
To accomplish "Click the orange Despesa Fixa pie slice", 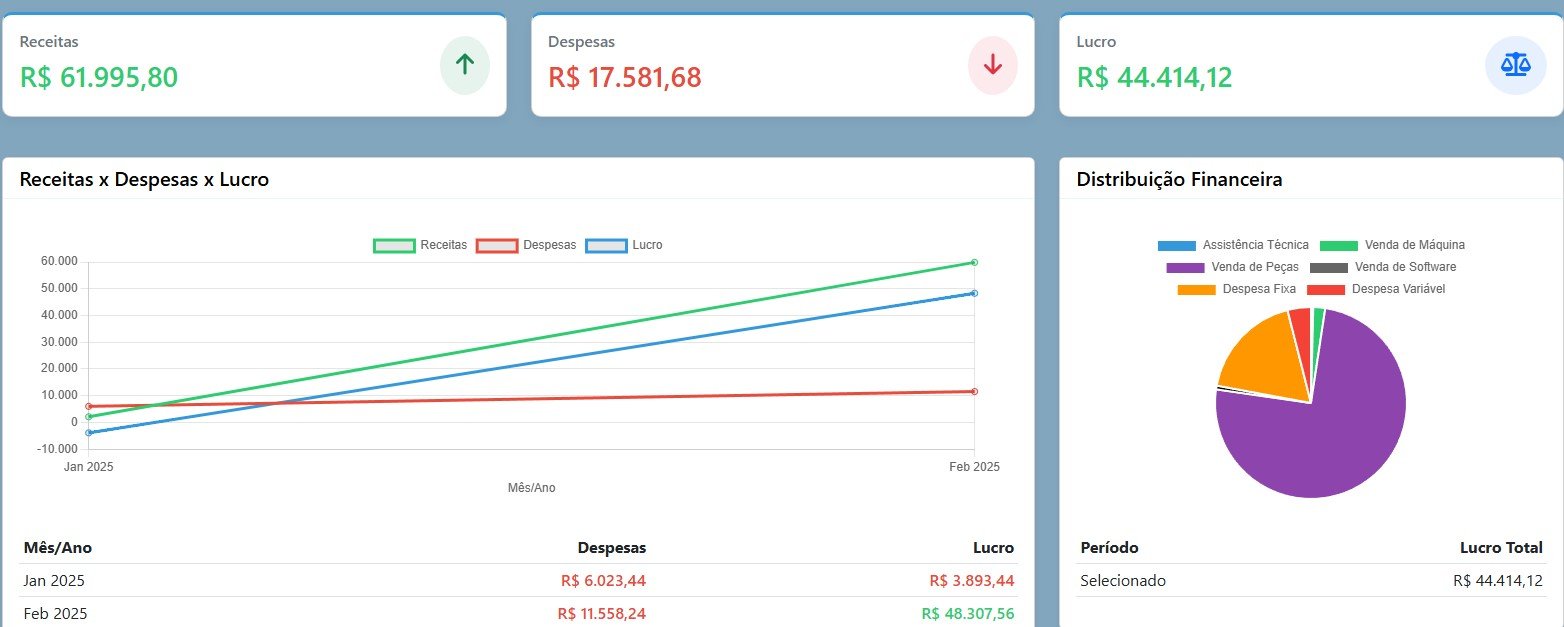I will point(1262,355).
